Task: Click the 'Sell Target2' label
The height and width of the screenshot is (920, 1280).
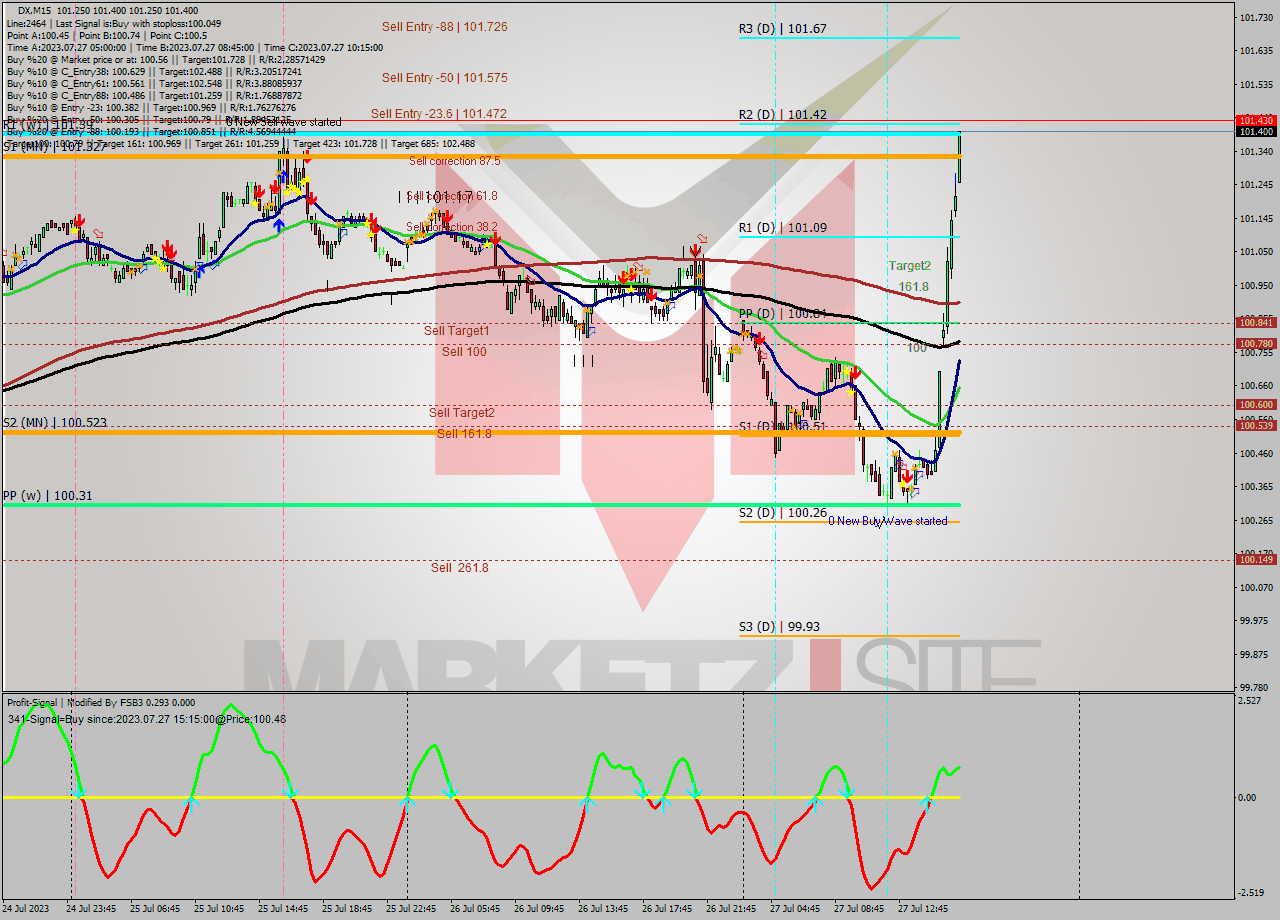Action: click(x=461, y=412)
